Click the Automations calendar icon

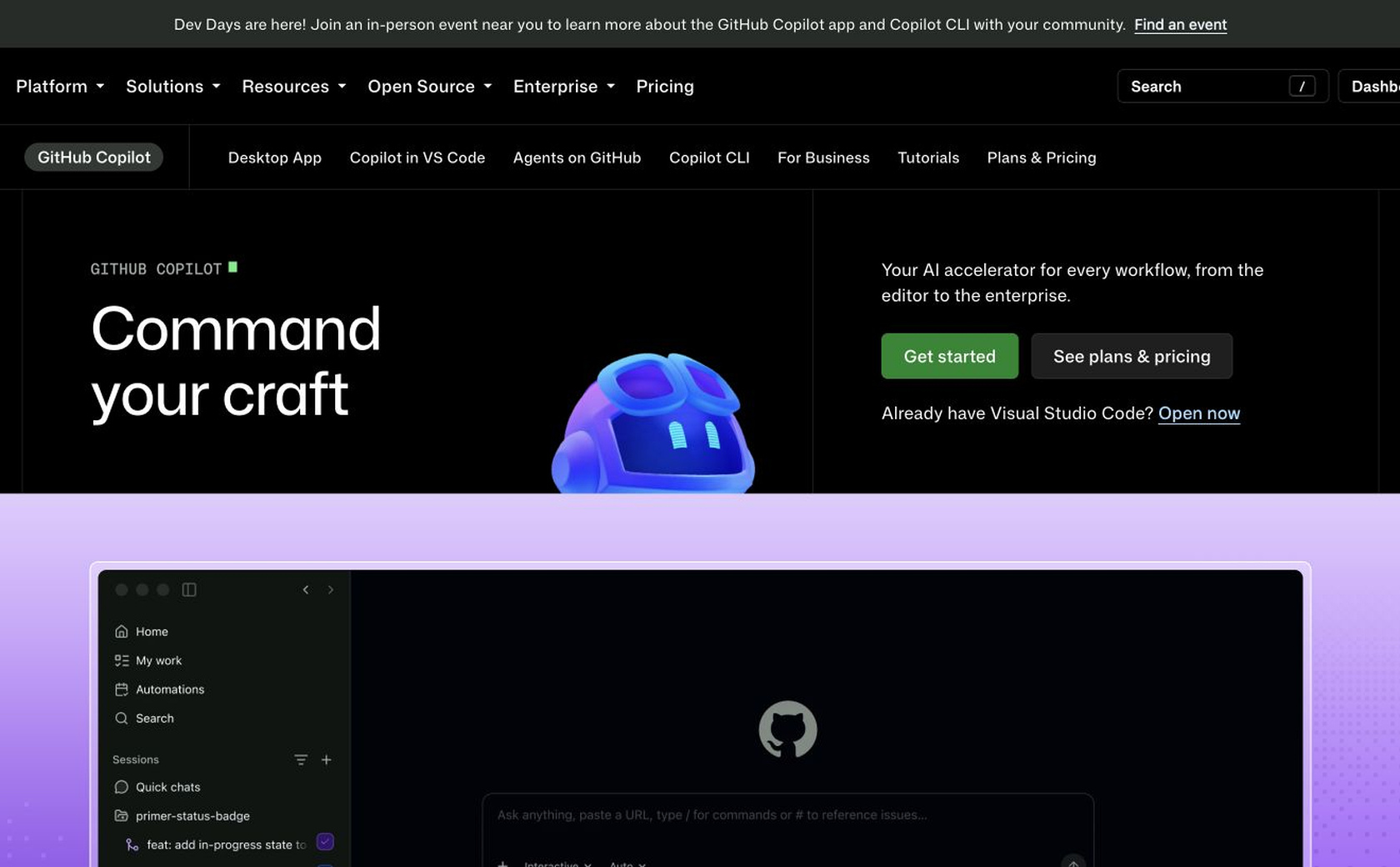pyautogui.click(x=122, y=689)
